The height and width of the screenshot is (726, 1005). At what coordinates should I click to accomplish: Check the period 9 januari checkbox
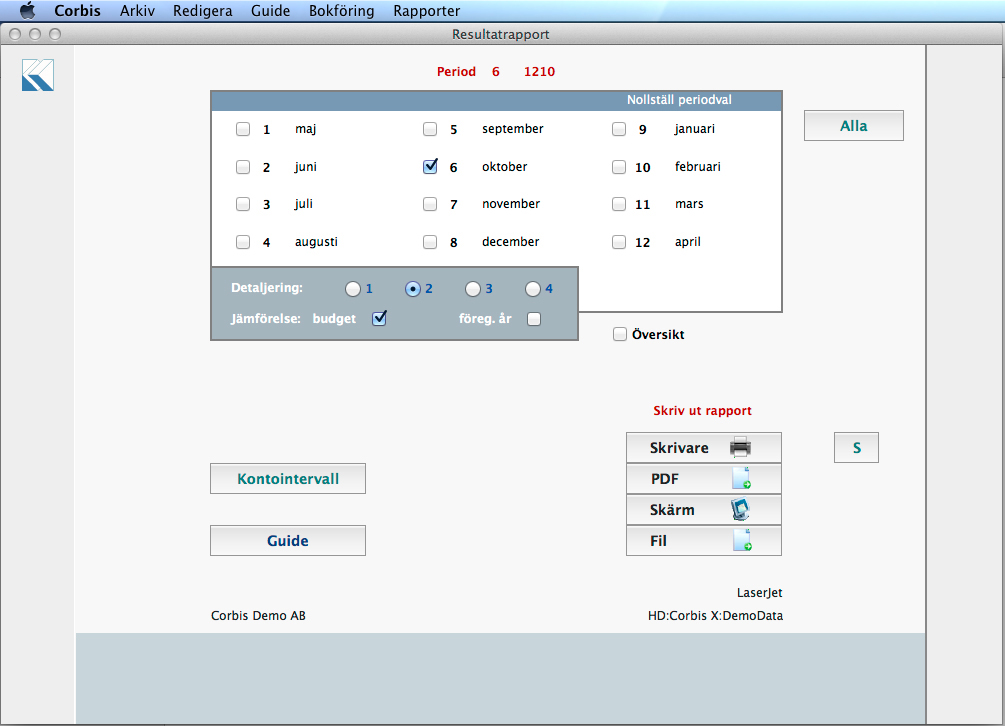[x=619, y=129]
